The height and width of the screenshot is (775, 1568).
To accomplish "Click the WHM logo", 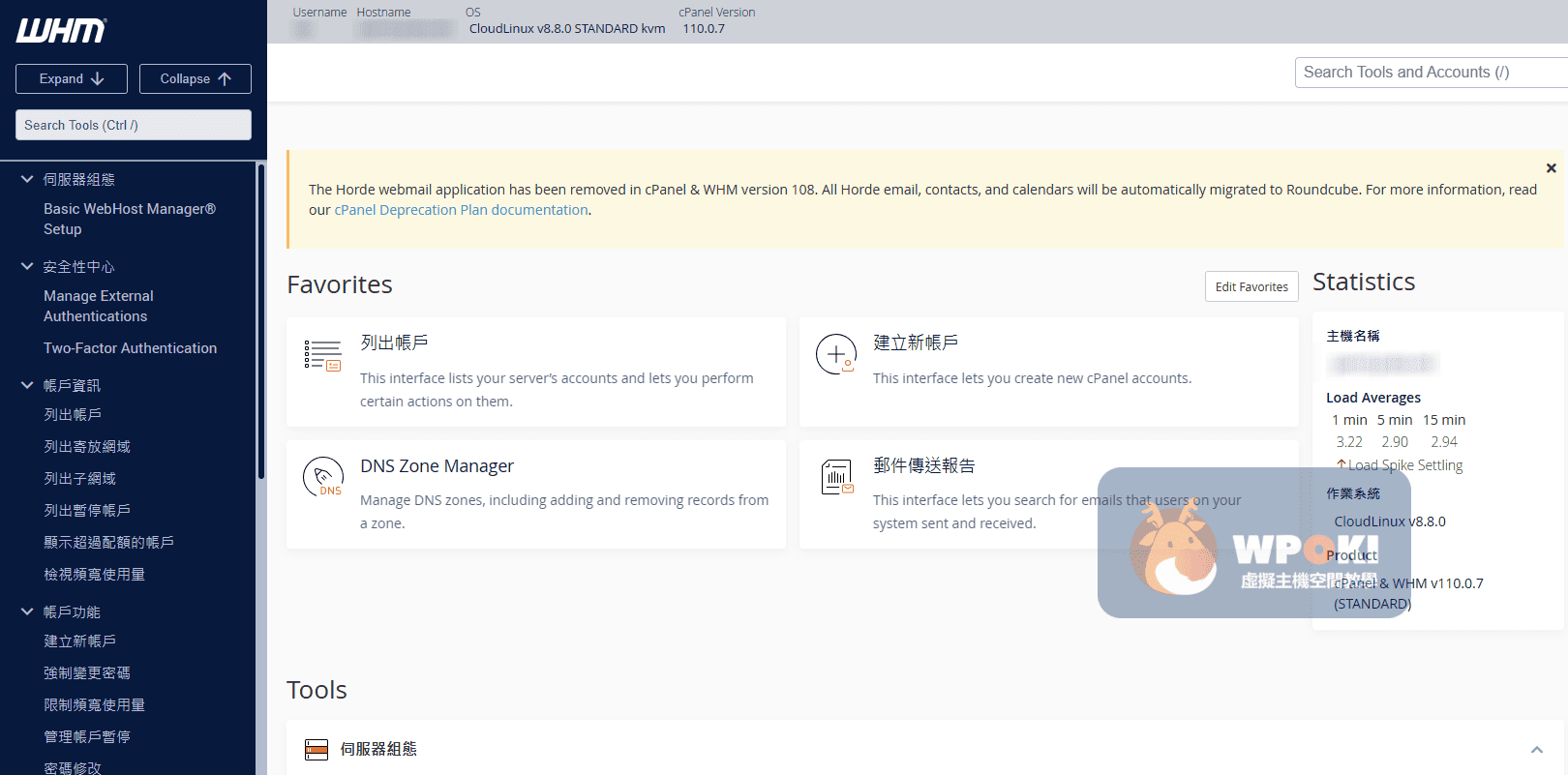I will pos(61,31).
